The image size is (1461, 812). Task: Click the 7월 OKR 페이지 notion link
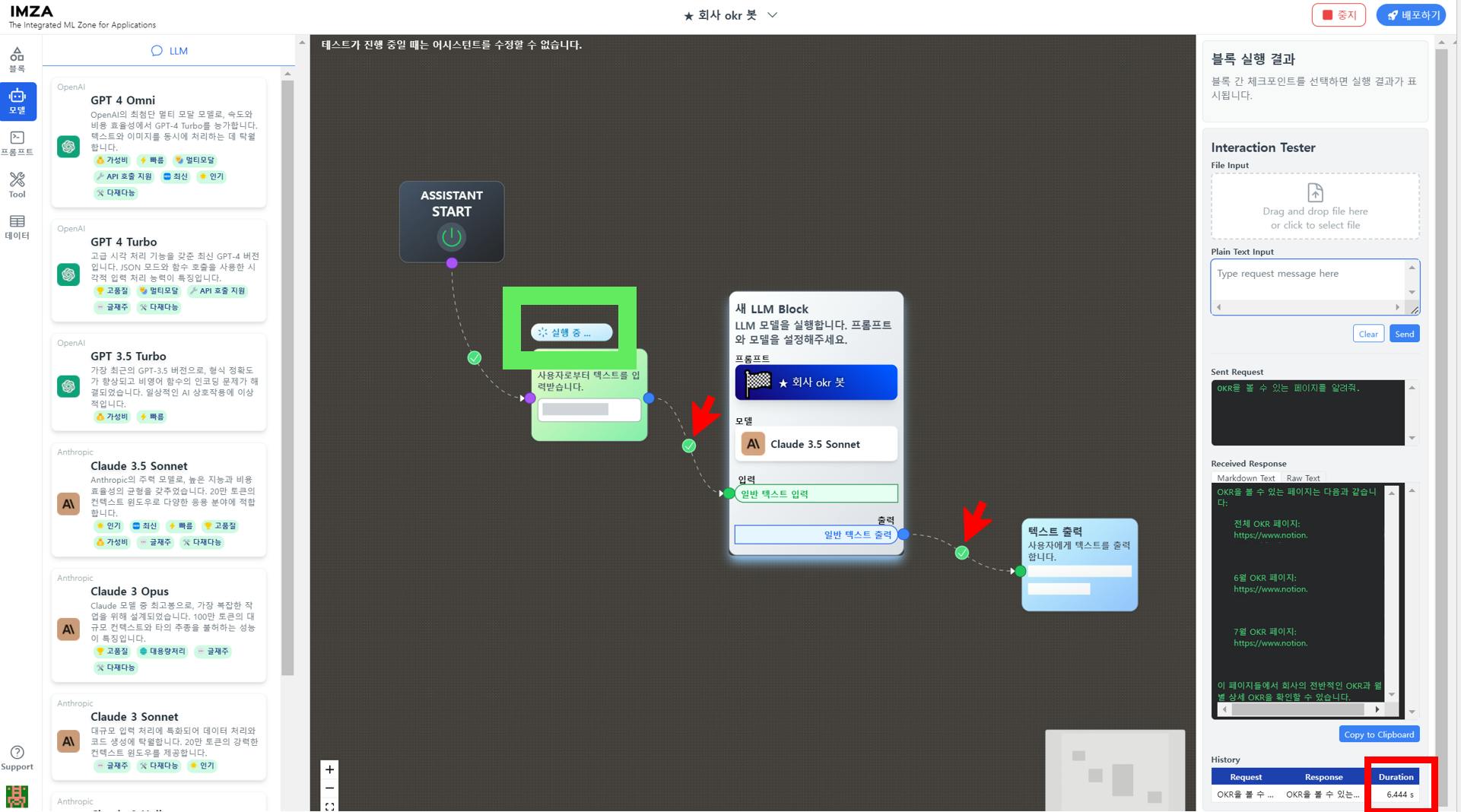[1270, 643]
